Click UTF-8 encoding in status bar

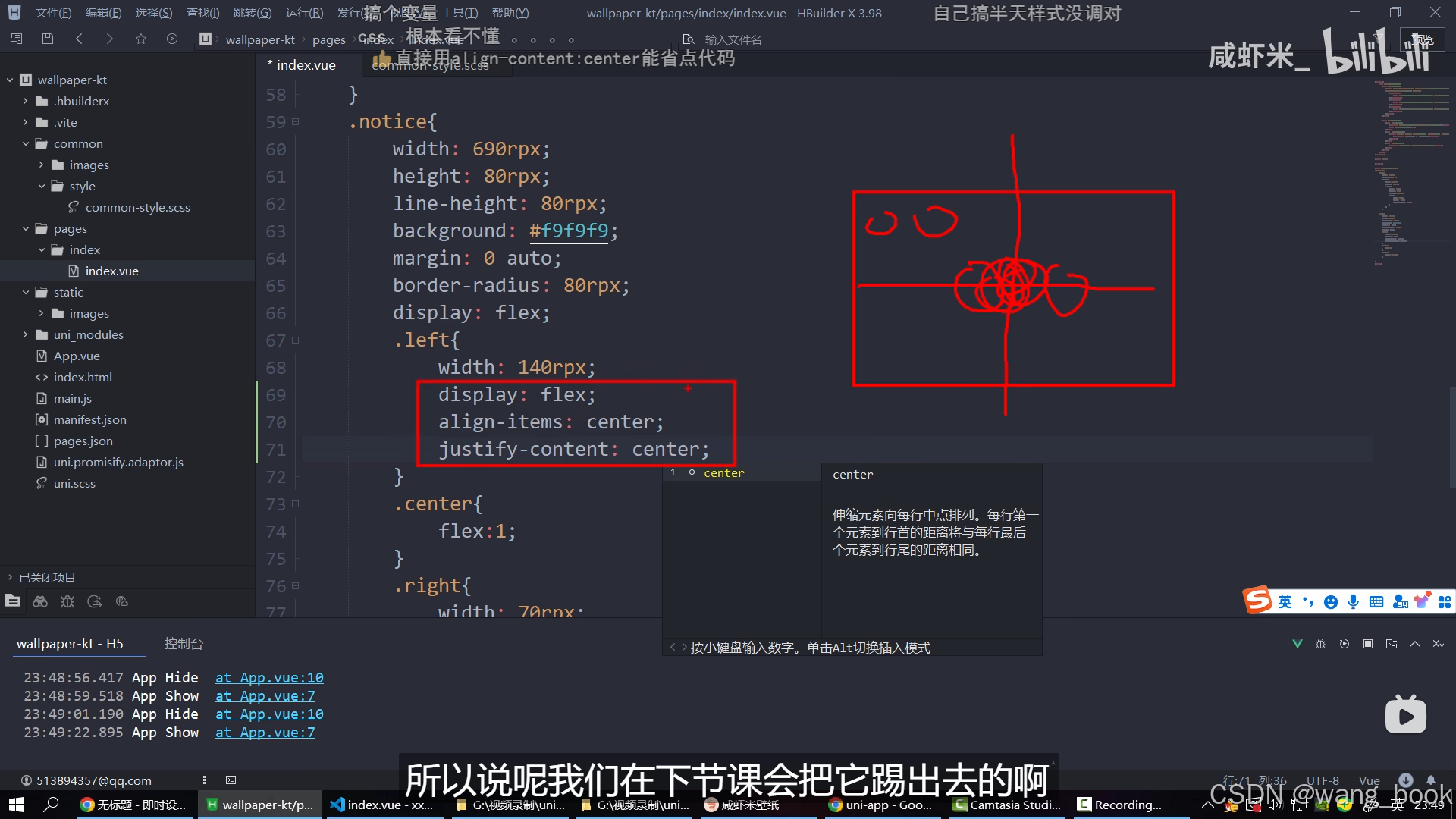pos(1323,780)
